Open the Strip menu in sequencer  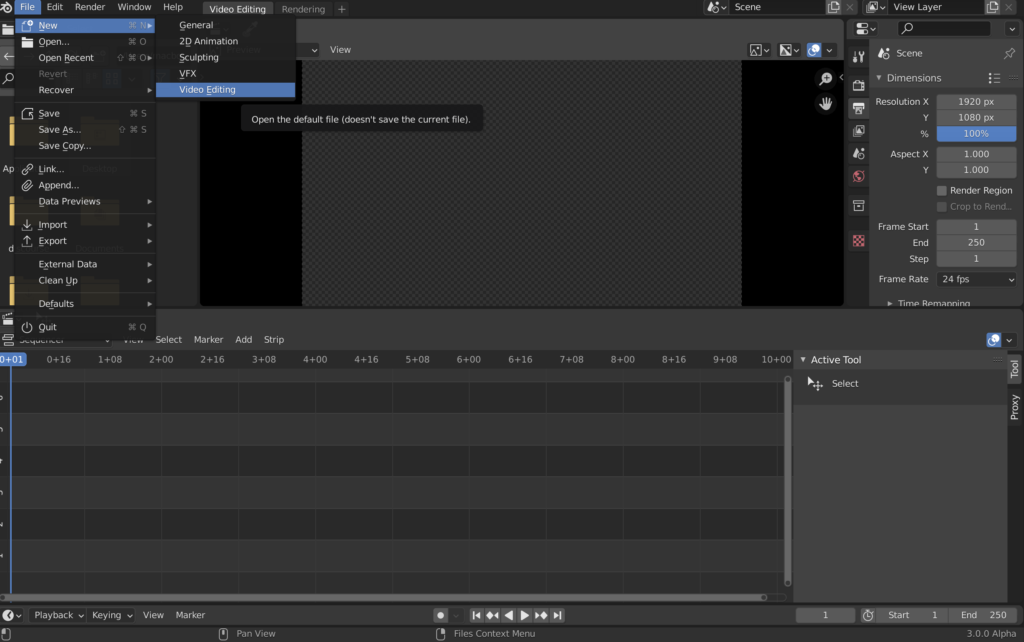tap(274, 340)
